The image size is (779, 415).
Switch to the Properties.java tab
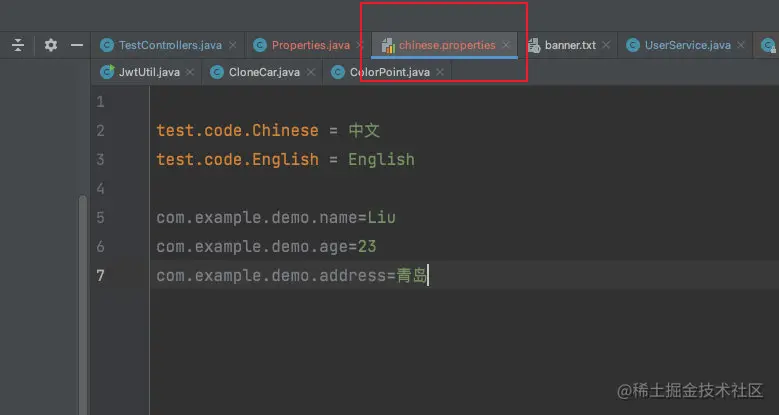(x=311, y=45)
